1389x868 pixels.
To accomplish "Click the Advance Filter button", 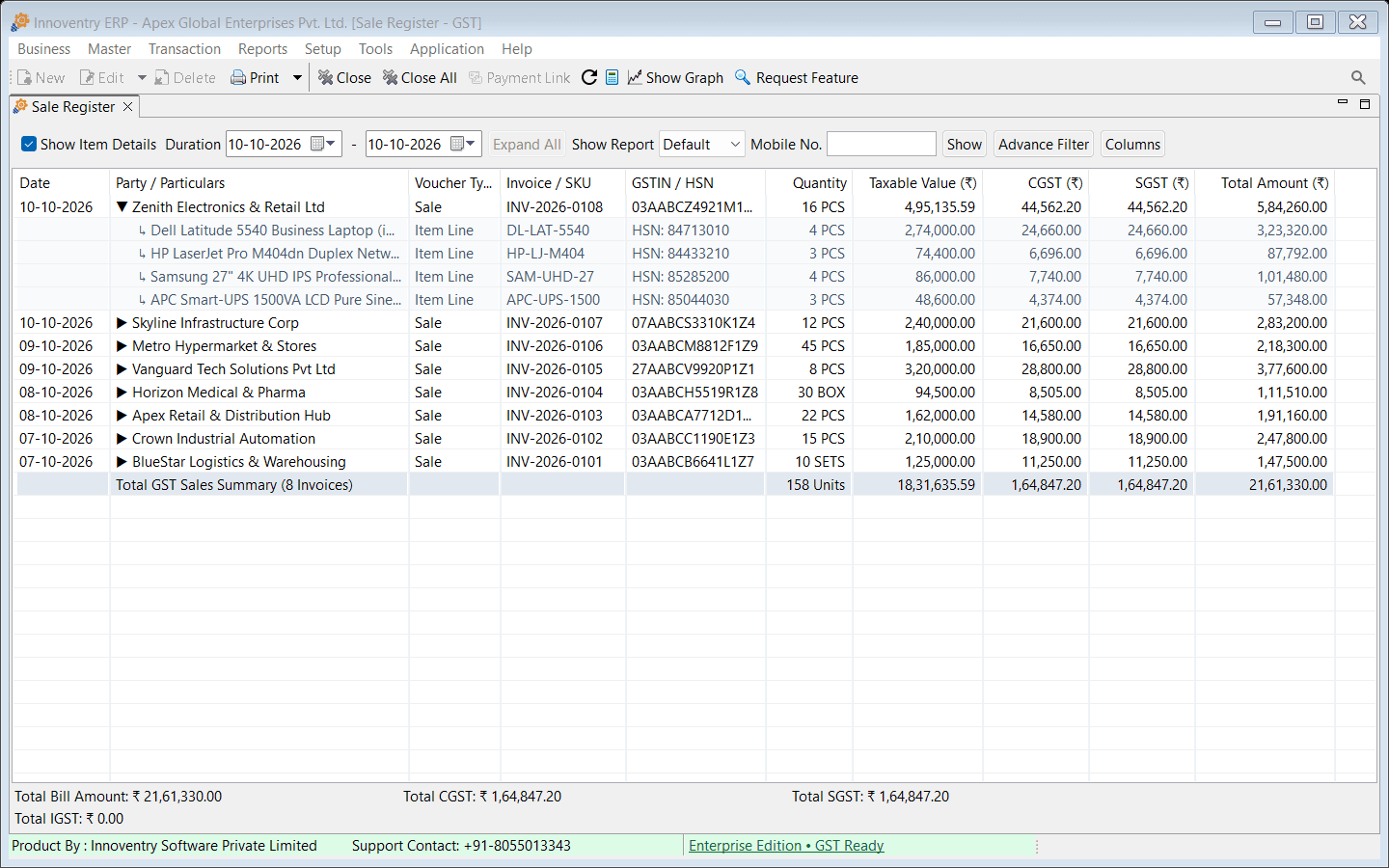I will (1044, 145).
